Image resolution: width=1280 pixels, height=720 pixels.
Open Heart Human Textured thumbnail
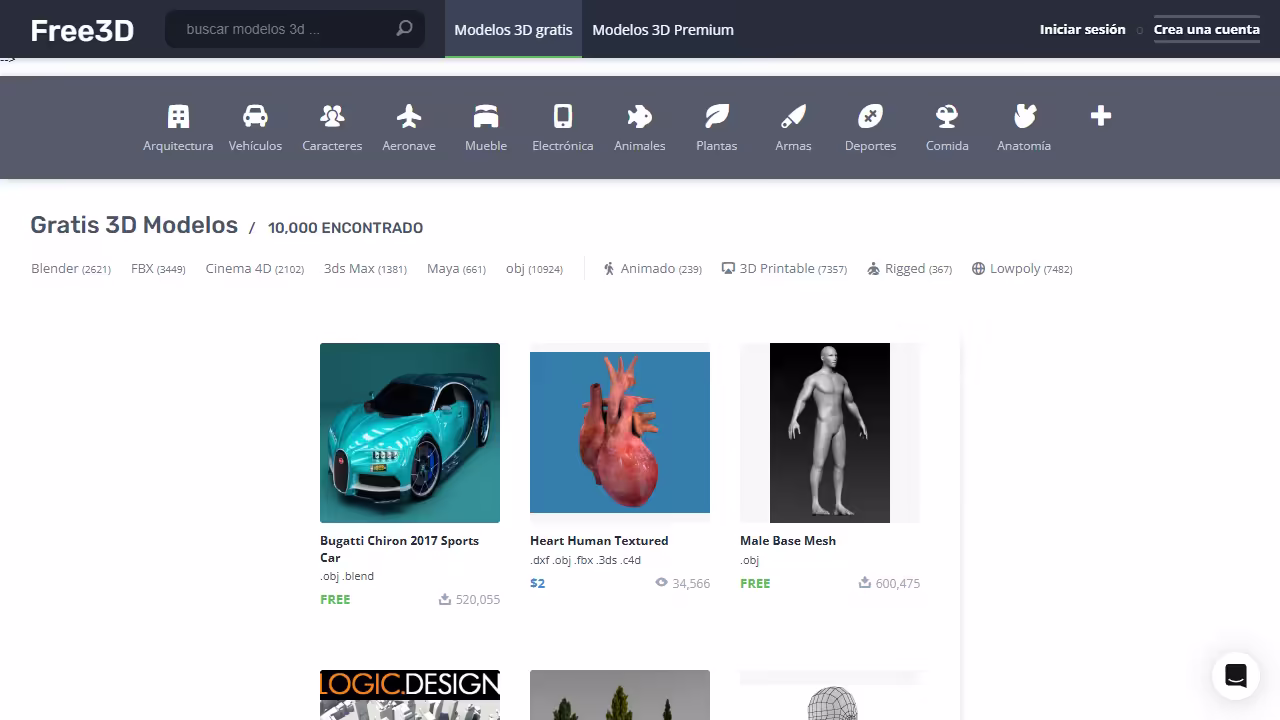coord(620,433)
